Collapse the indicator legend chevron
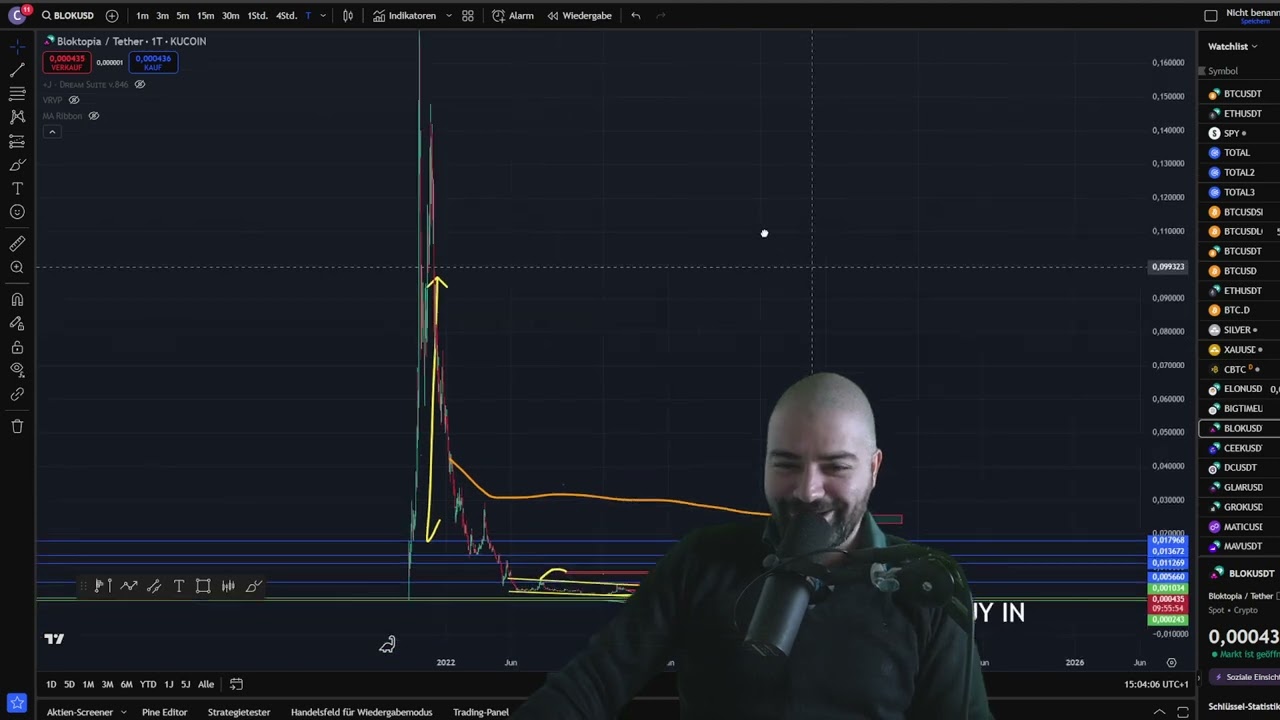This screenshot has width=1280, height=720. tap(52, 132)
